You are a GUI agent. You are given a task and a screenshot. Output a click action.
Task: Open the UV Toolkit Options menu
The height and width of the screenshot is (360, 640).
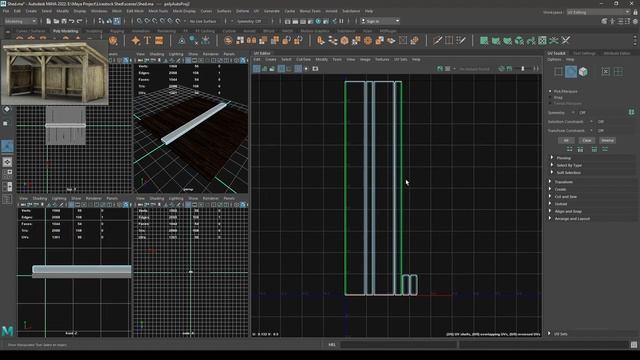pyautogui.click(x=554, y=60)
